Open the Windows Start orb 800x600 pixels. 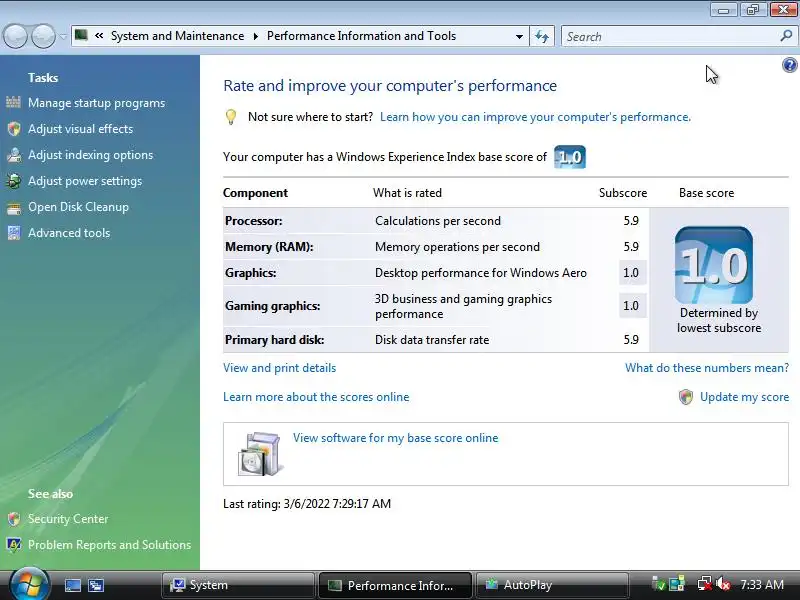point(29,585)
